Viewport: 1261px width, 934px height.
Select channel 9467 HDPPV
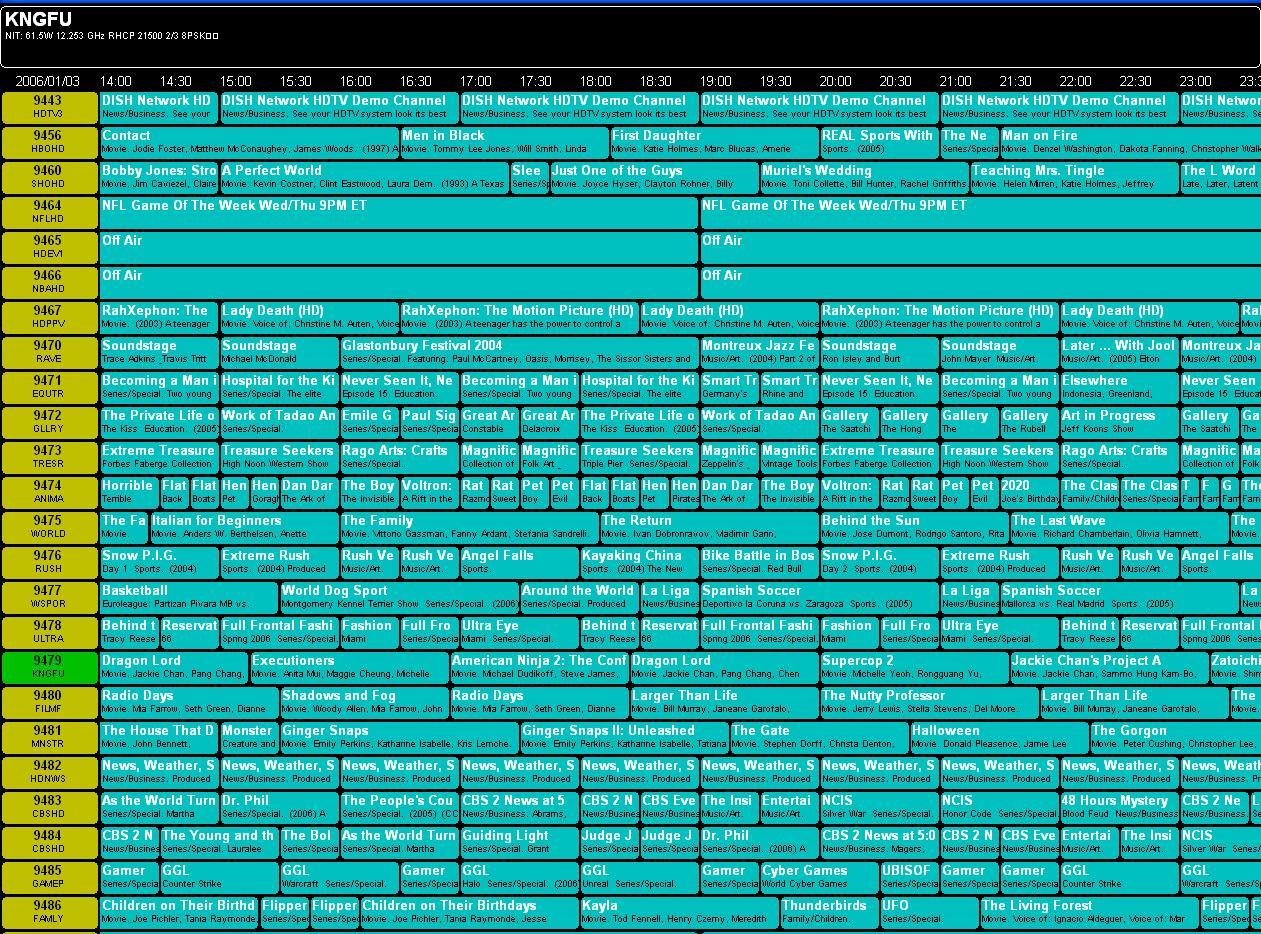(49, 317)
